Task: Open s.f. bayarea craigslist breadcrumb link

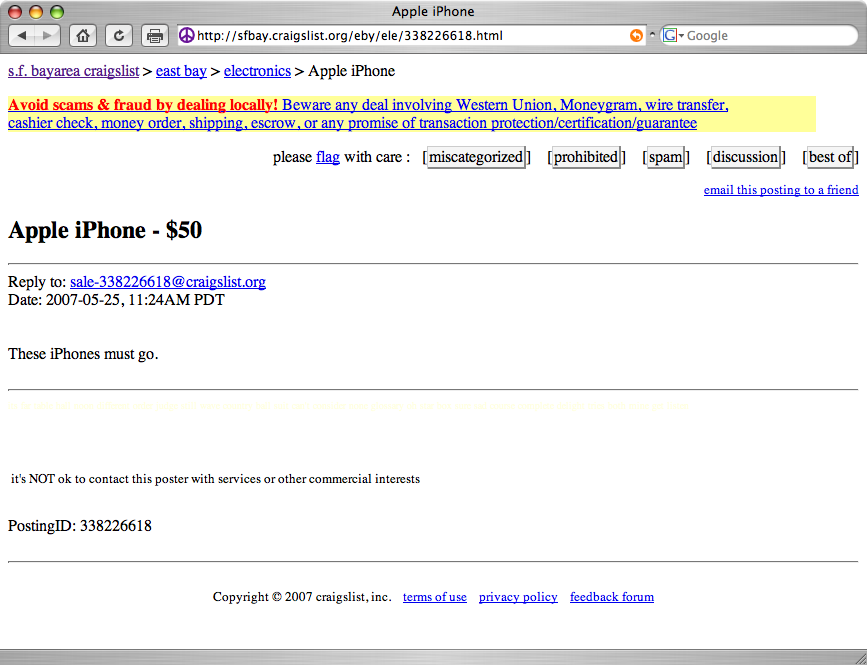Action: (74, 71)
